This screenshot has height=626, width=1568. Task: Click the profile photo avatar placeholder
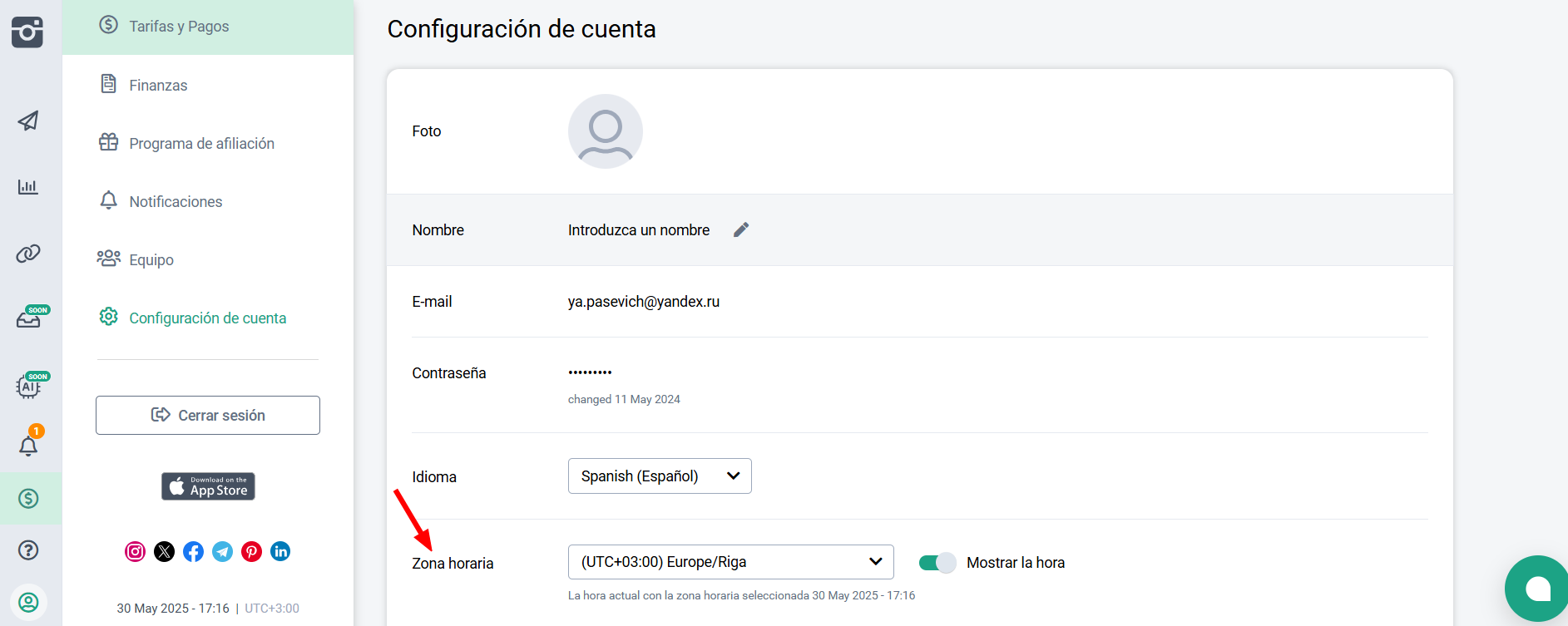(605, 131)
